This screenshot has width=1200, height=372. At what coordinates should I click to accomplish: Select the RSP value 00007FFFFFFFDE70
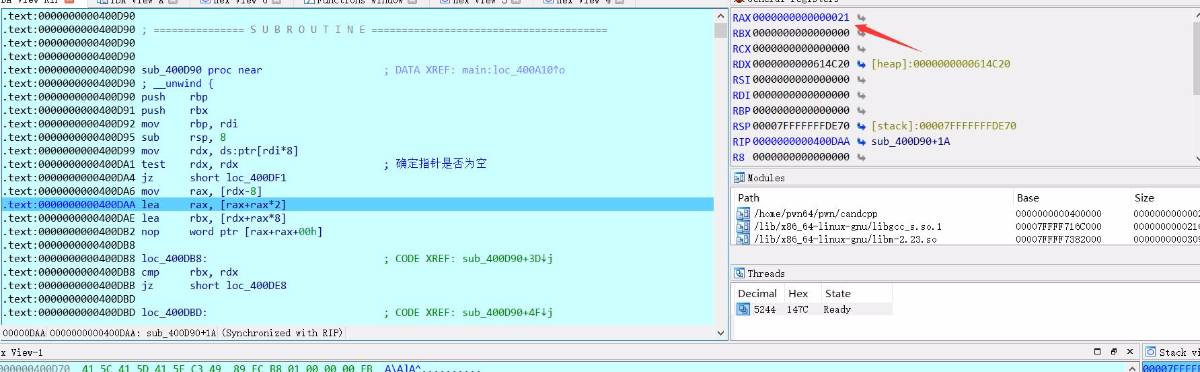point(801,126)
